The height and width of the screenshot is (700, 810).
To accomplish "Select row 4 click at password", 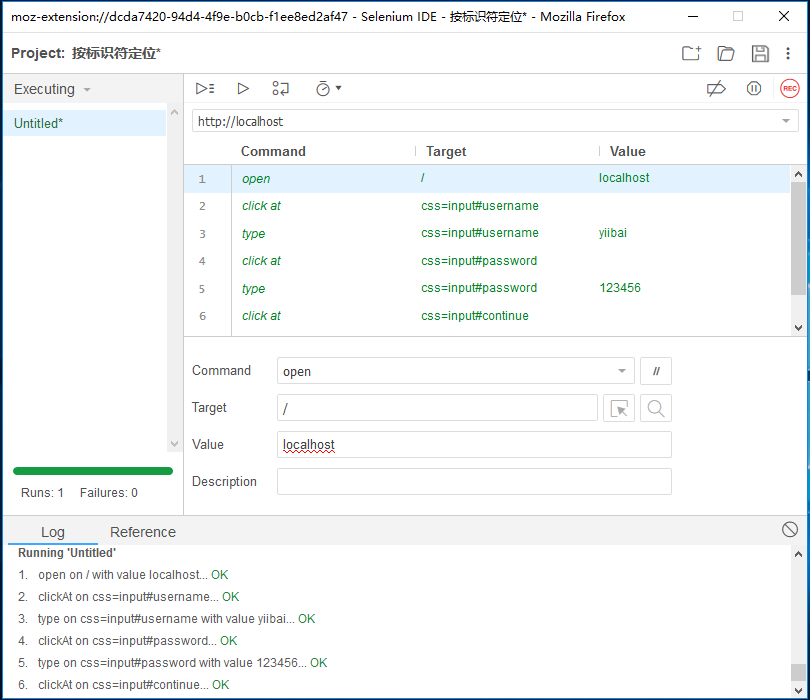I will tap(487, 261).
